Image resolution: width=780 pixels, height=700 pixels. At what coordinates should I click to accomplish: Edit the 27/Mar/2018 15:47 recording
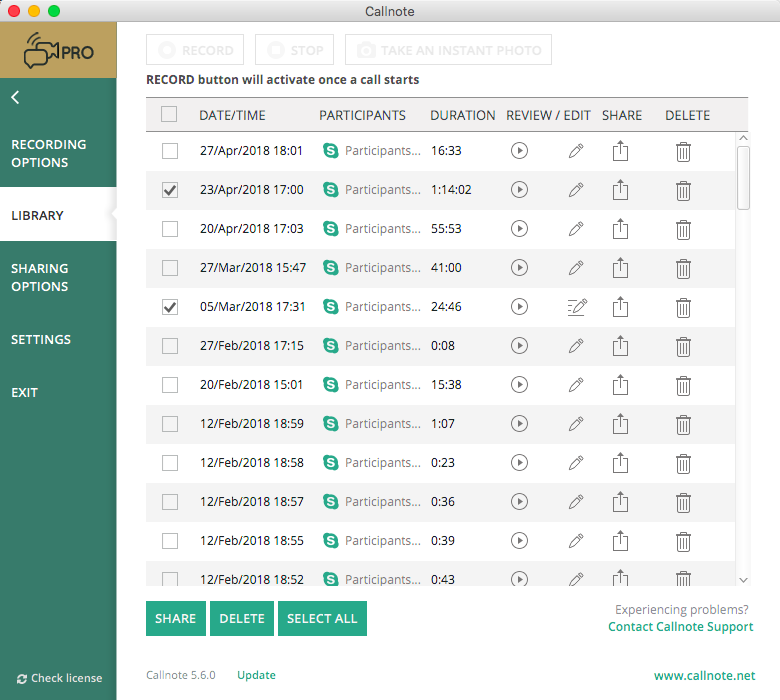576,268
